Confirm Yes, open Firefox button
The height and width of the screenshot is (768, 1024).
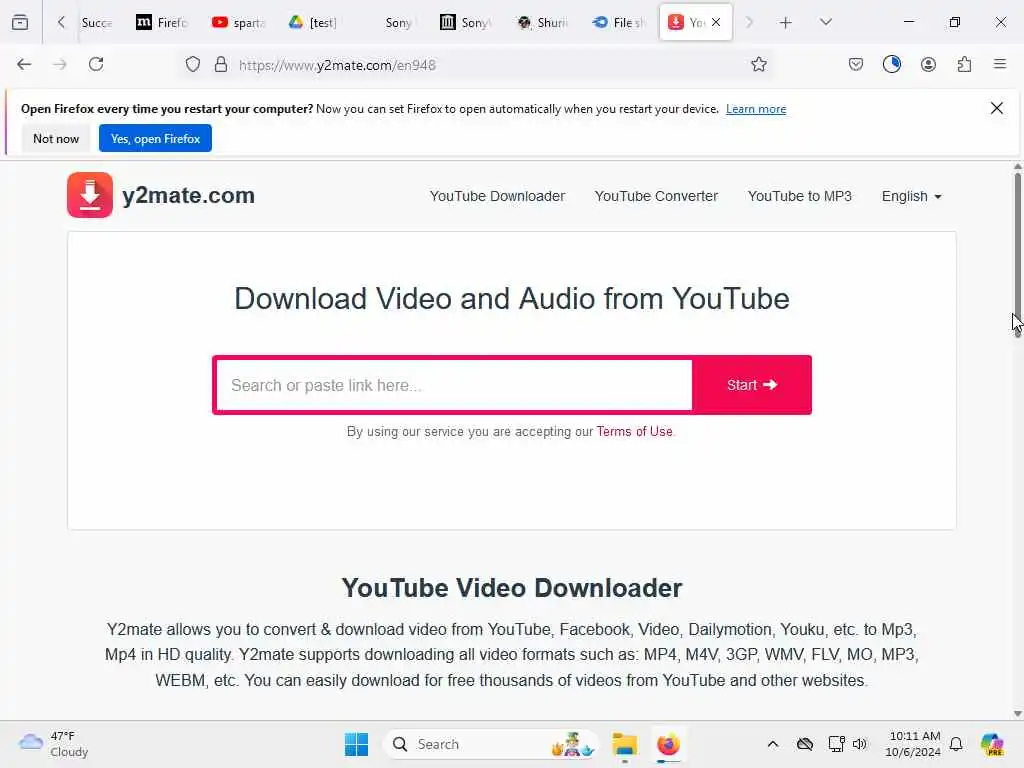click(155, 138)
